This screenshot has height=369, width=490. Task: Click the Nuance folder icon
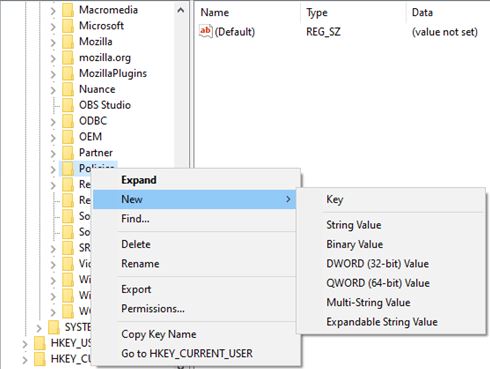(x=68, y=90)
